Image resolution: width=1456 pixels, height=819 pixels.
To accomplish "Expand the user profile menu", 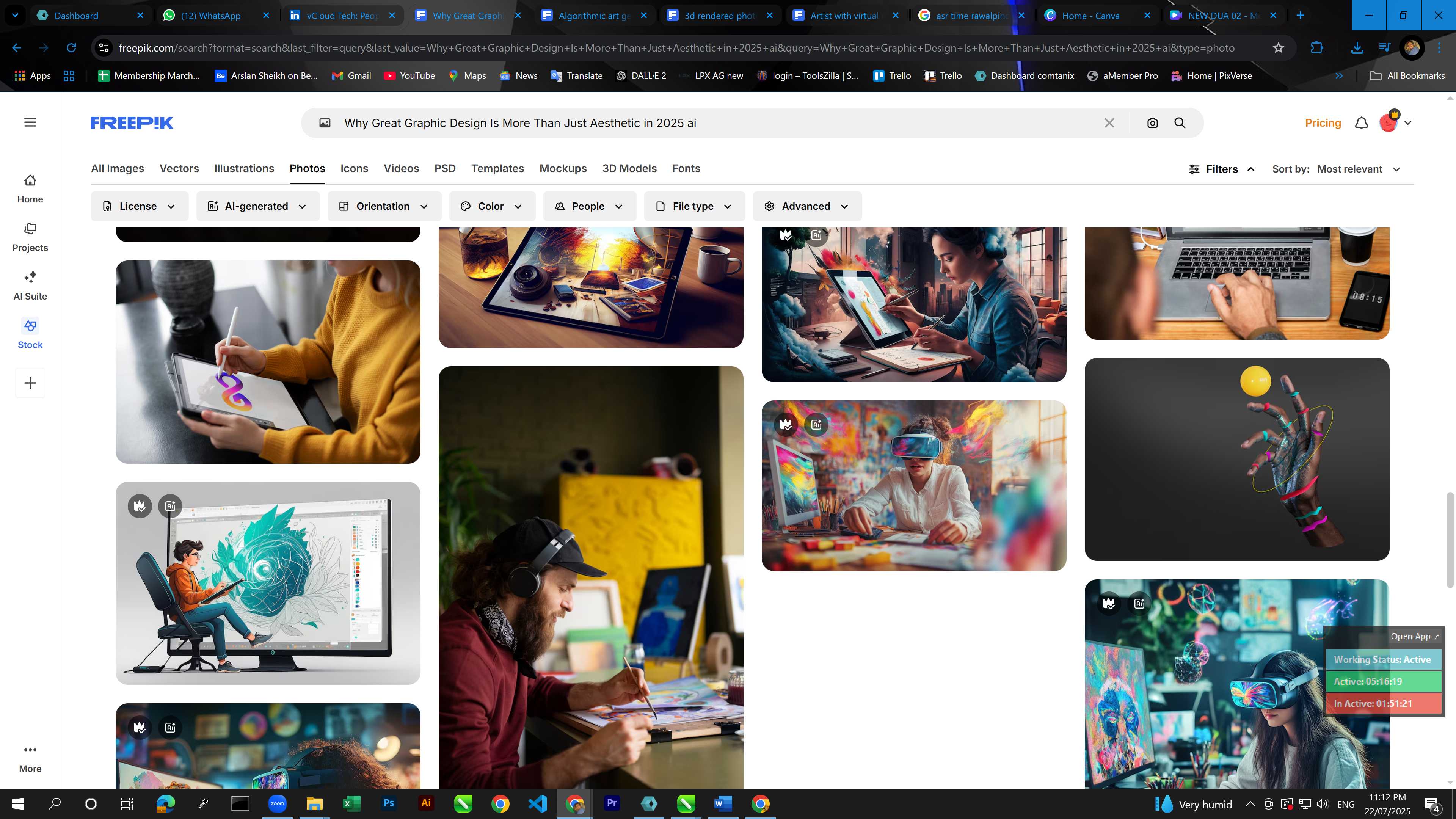I will (1395, 122).
